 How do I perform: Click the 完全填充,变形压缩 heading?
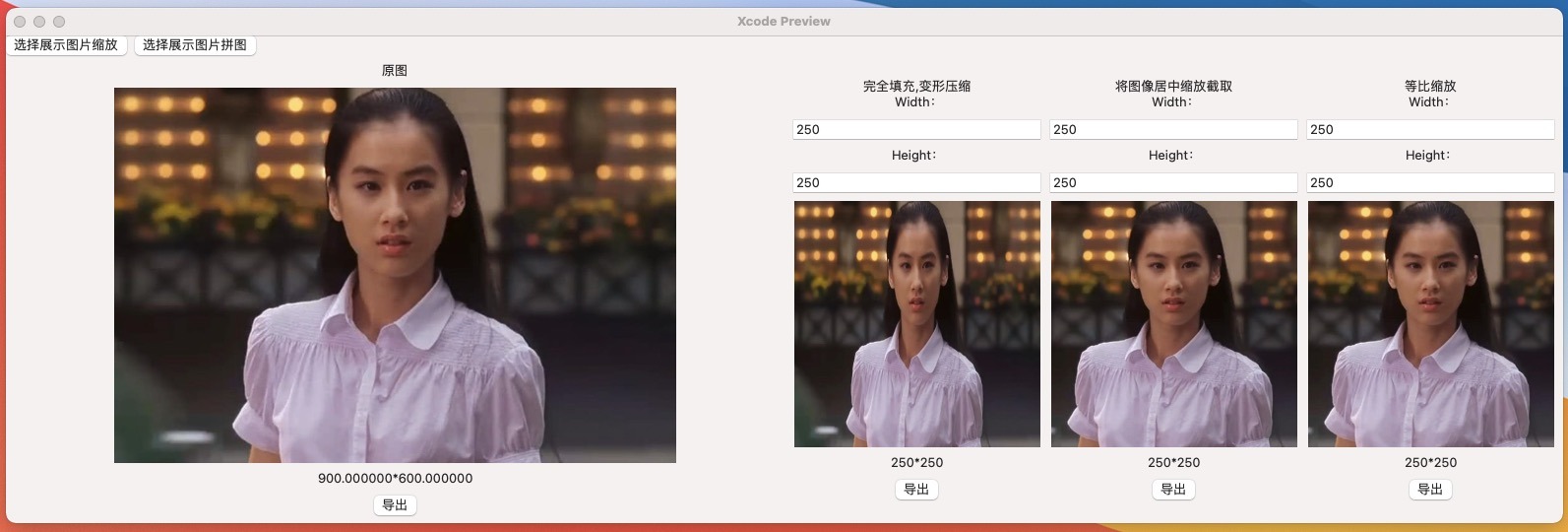pos(916,86)
